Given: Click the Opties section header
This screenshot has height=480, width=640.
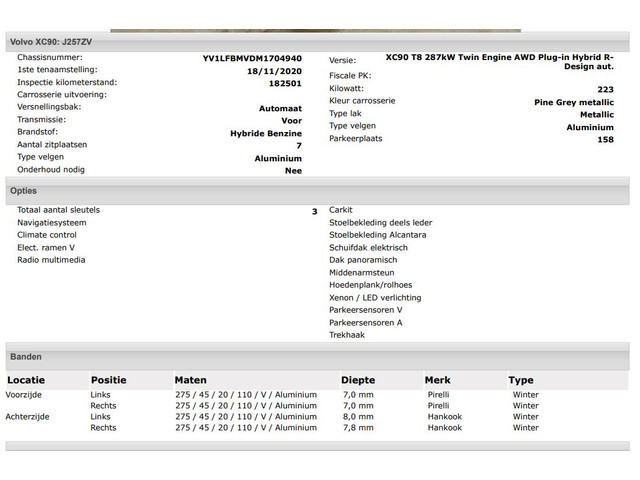Looking at the screenshot, I should 24,190.
